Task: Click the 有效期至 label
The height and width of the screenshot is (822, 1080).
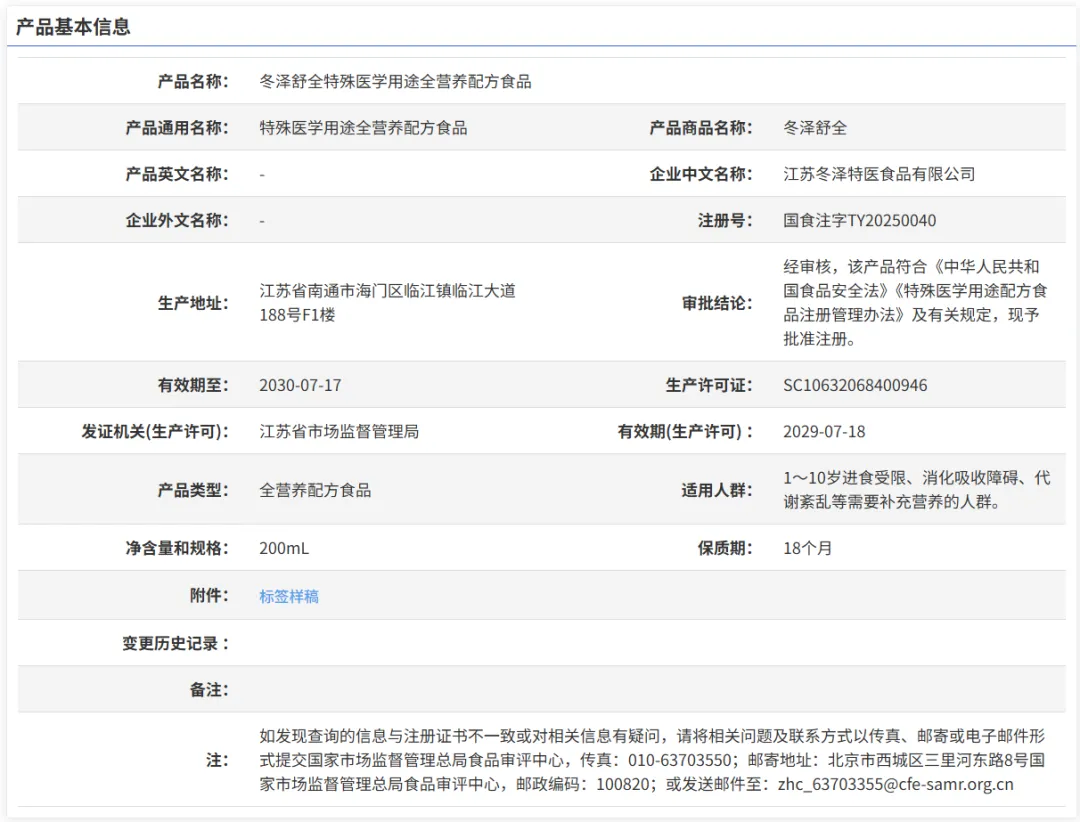Action: click(x=193, y=385)
